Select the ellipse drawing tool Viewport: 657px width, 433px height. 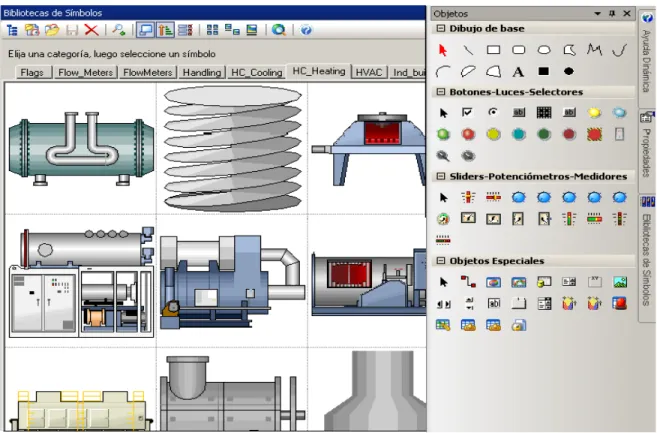[544, 50]
